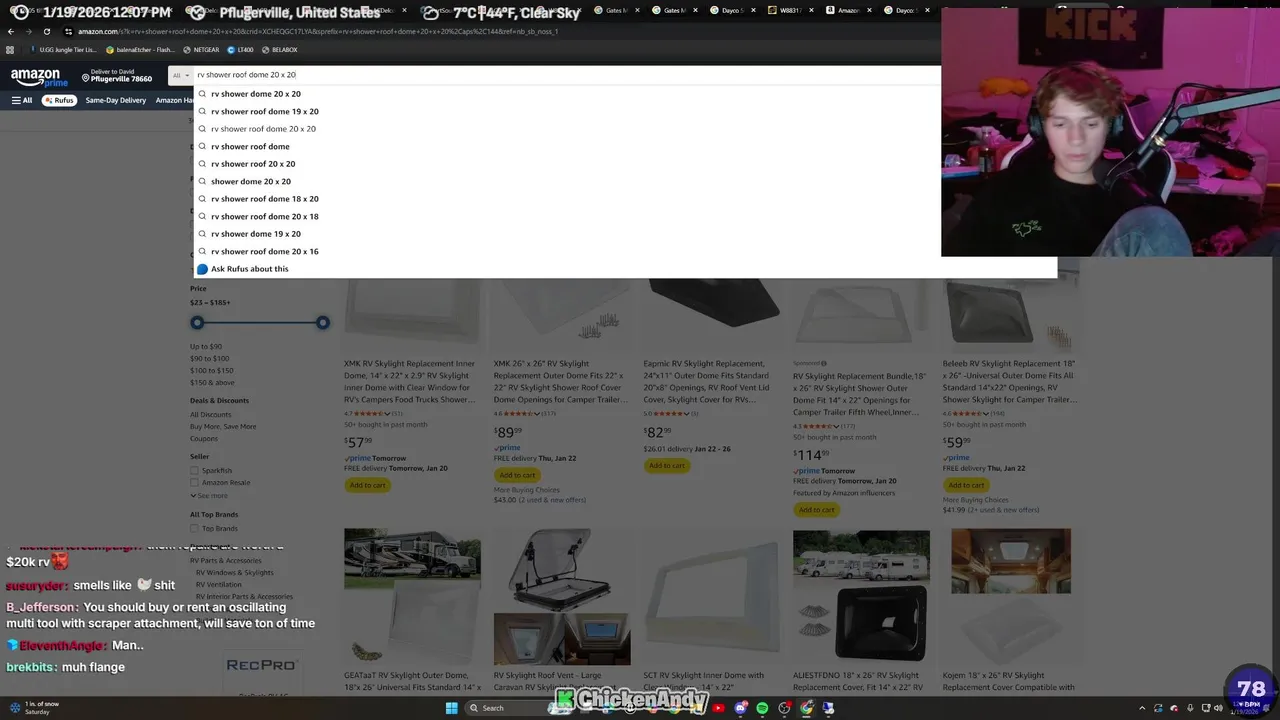Open balenaEtcher bookmark
The width and height of the screenshot is (1280, 720).
[x=143, y=50]
